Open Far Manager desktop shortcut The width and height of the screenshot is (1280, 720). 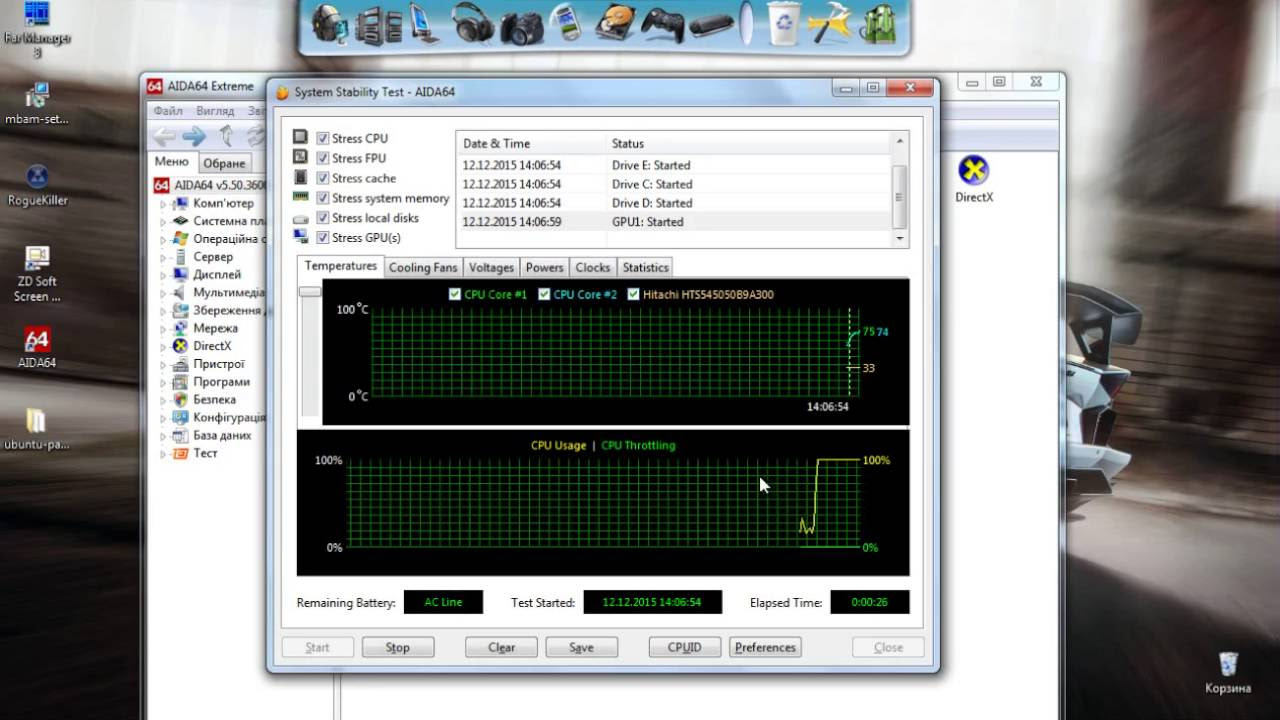pos(37,30)
